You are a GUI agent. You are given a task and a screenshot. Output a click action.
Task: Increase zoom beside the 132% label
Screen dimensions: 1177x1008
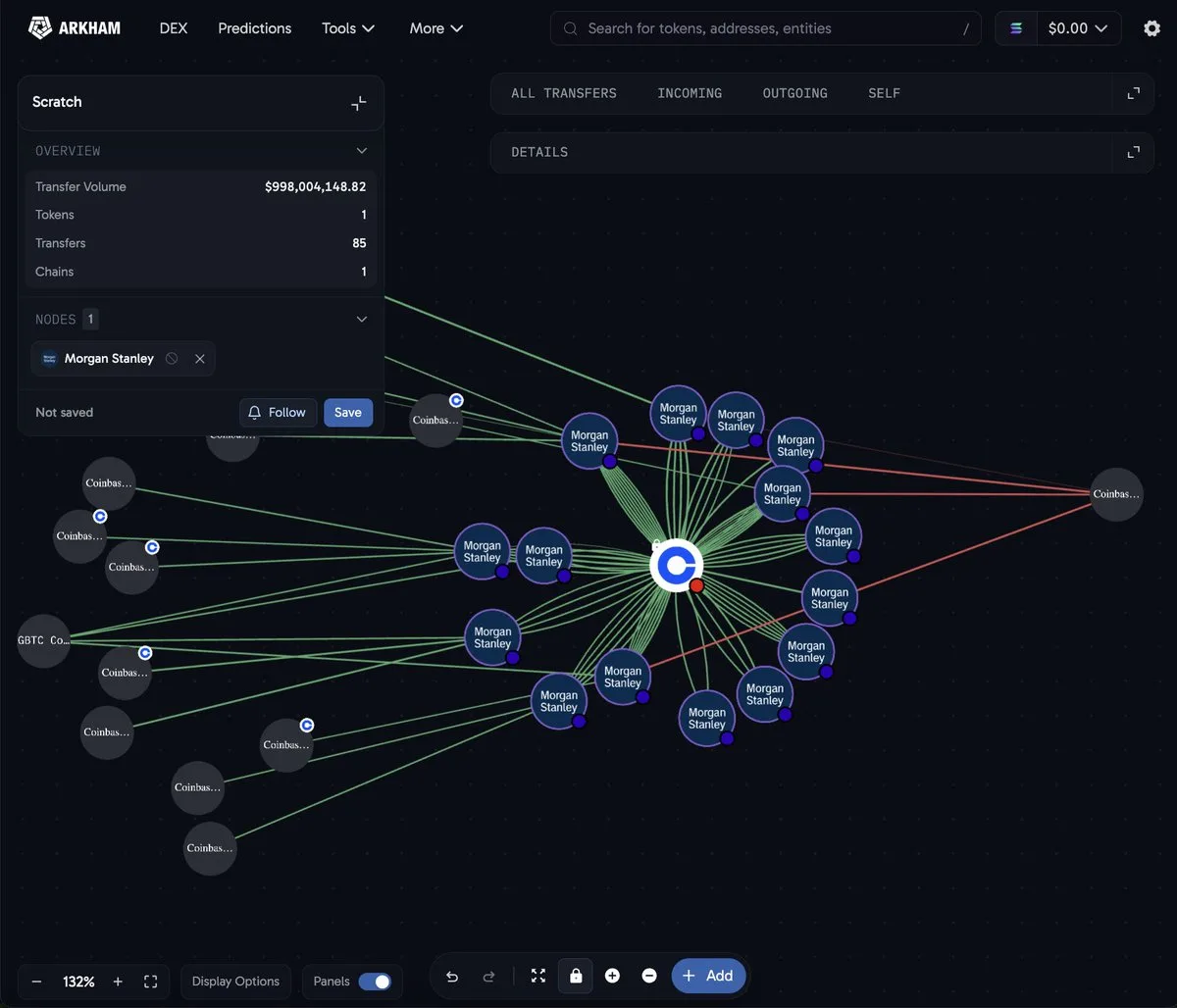point(118,982)
